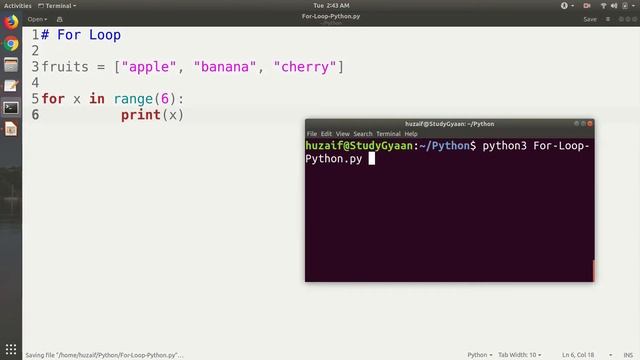Image resolution: width=640 pixels, height=360 pixels.
Task: Close the terminal window
Action: (590, 123)
